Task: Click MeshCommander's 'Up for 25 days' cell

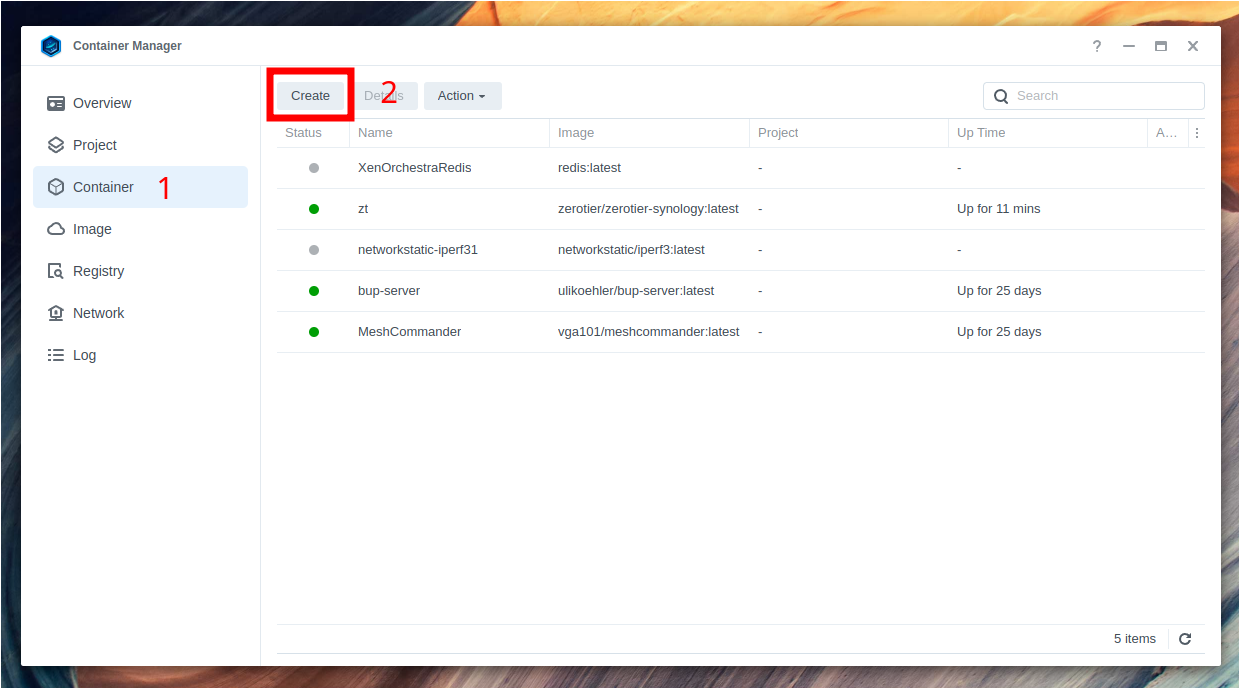Action: 999,332
